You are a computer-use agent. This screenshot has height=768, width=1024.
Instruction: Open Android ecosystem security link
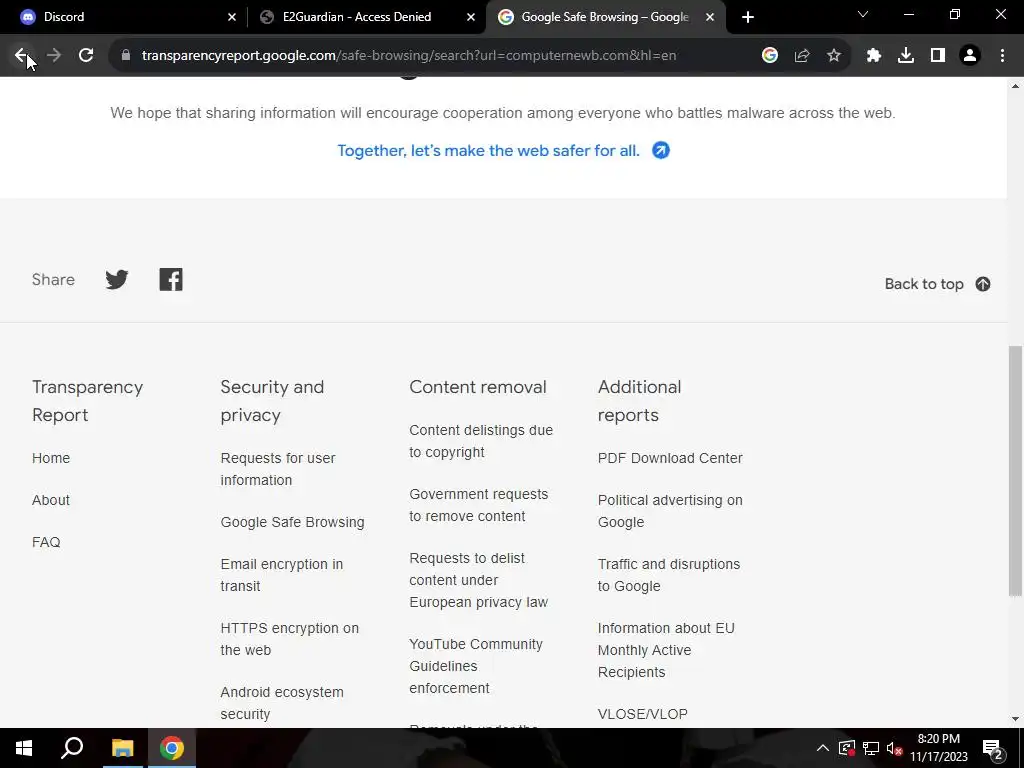[x=281, y=703]
